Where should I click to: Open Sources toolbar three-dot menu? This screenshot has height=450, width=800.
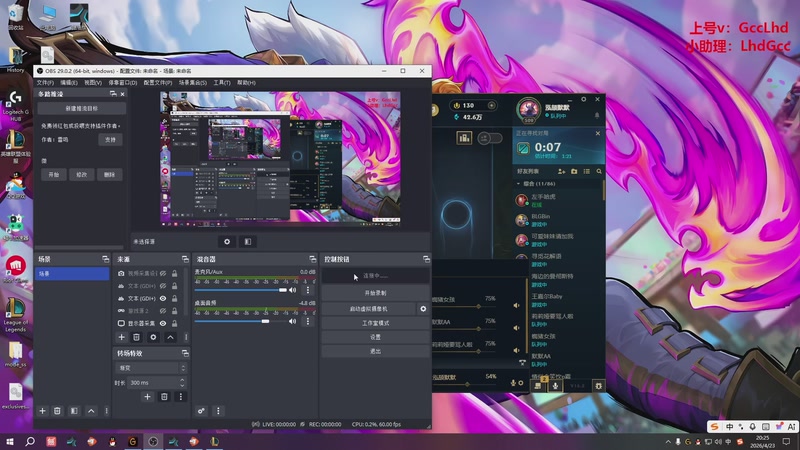(x=186, y=337)
